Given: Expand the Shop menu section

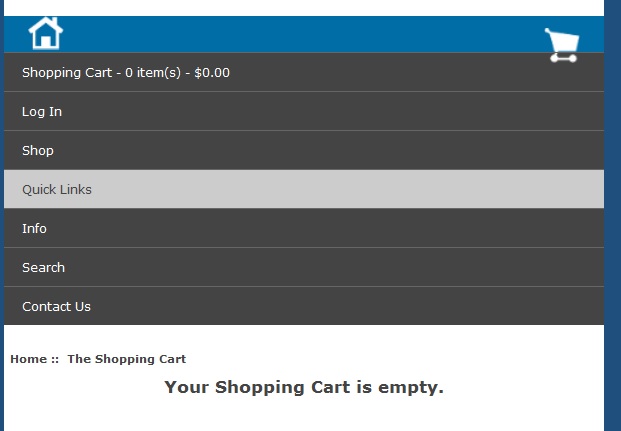Looking at the screenshot, I should pos(304,150).
